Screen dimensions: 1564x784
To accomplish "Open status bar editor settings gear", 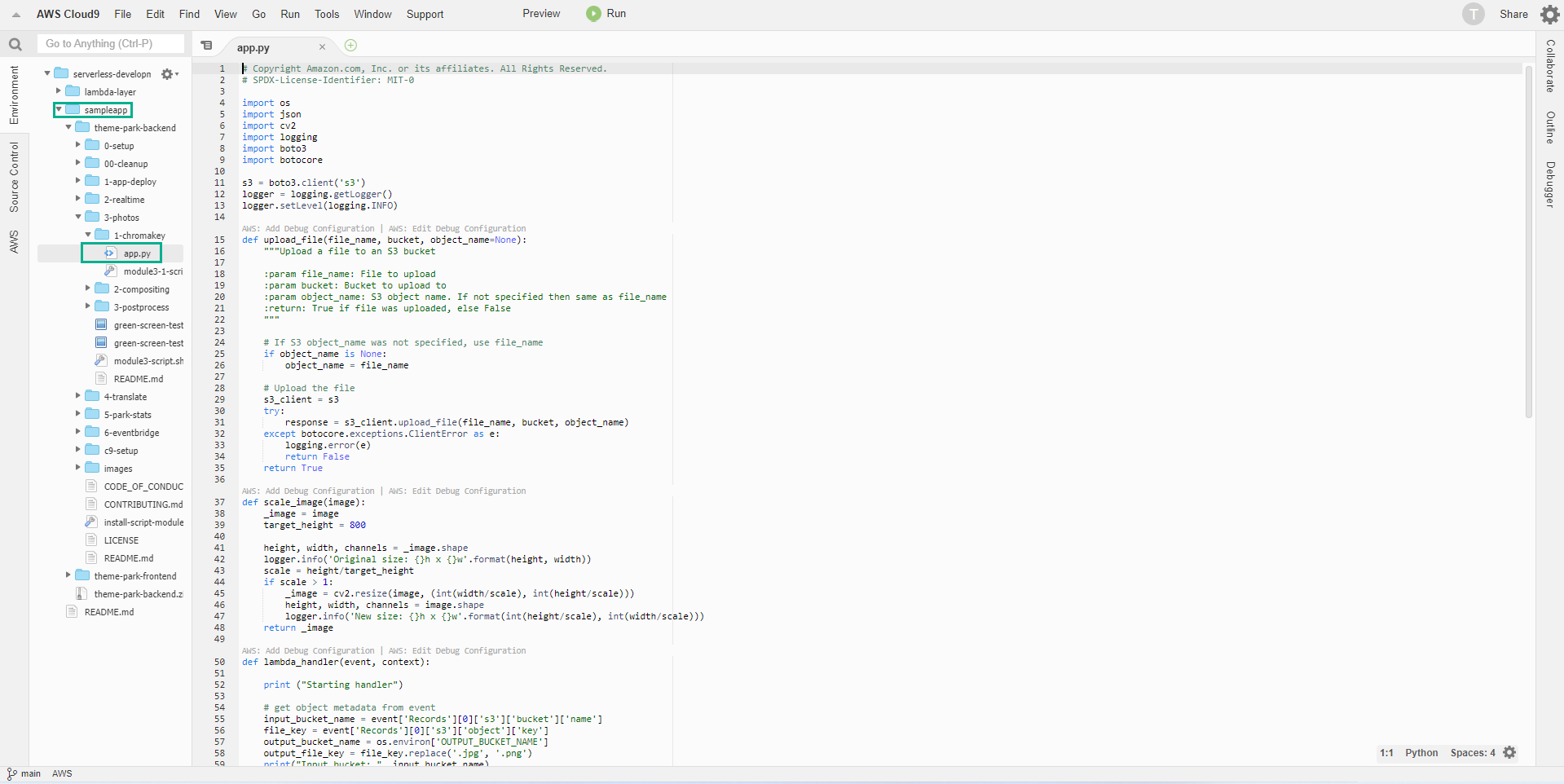I will (x=1509, y=753).
